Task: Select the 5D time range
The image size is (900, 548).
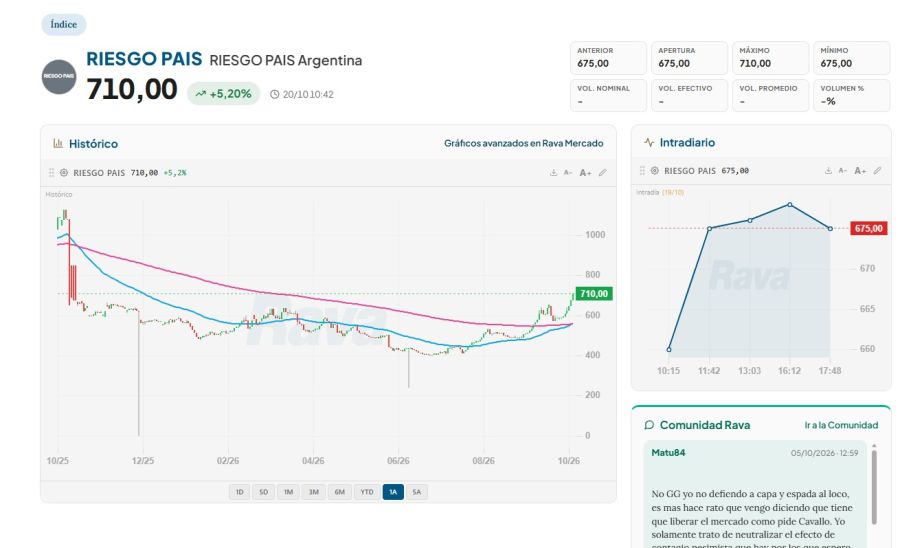Action: coord(263,492)
